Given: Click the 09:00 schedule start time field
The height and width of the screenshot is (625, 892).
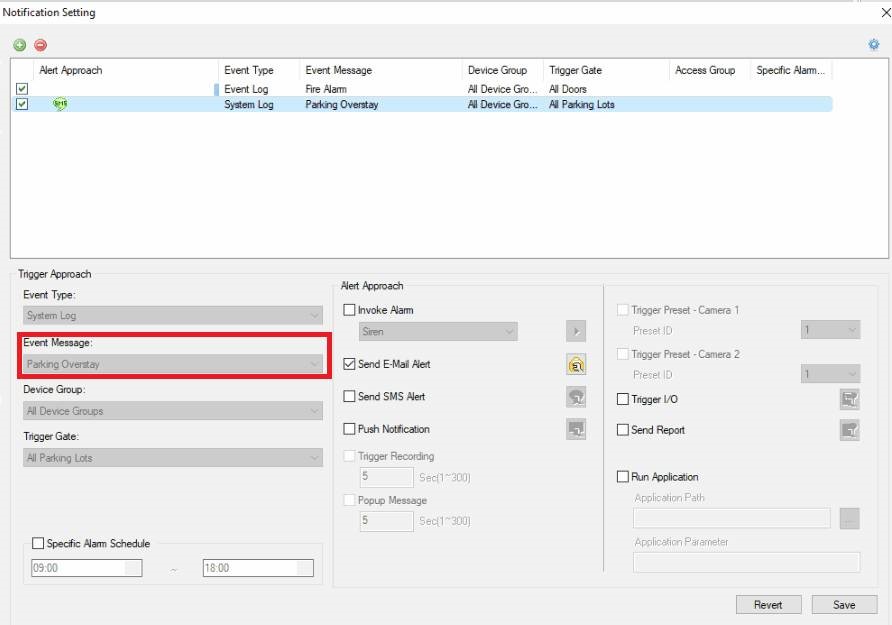Looking at the screenshot, I should tap(86, 568).
